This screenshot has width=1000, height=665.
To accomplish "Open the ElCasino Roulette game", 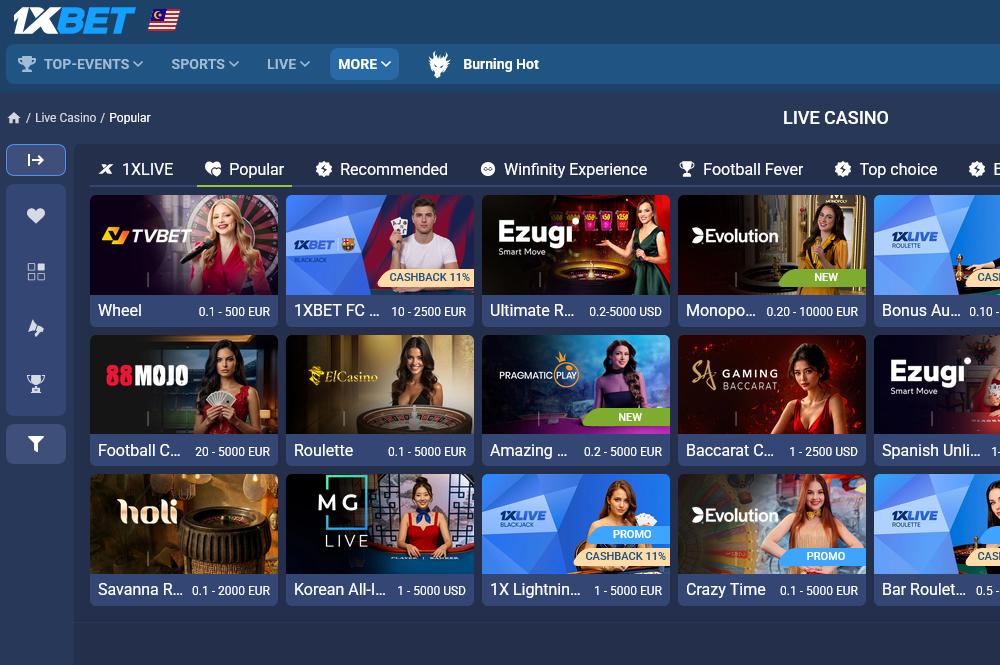I will tap(380, 400).
